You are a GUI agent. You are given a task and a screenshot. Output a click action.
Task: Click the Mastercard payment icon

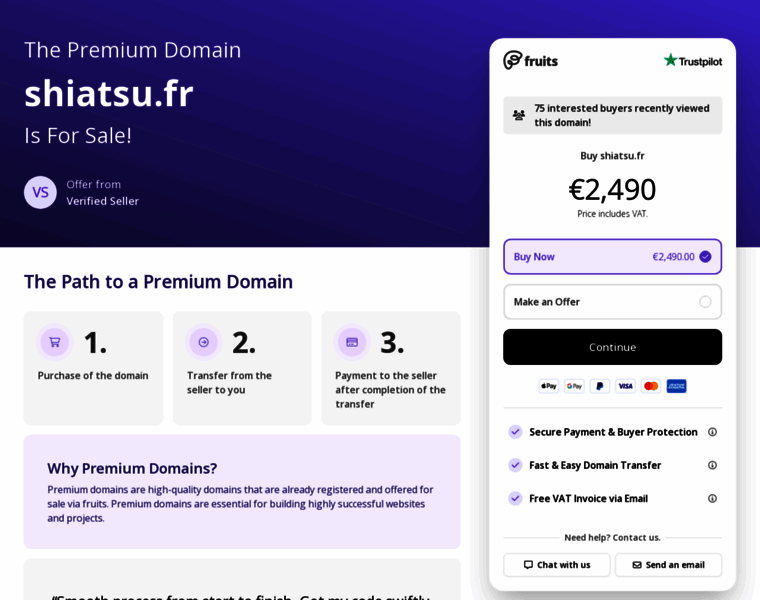[x=651, y=386]
